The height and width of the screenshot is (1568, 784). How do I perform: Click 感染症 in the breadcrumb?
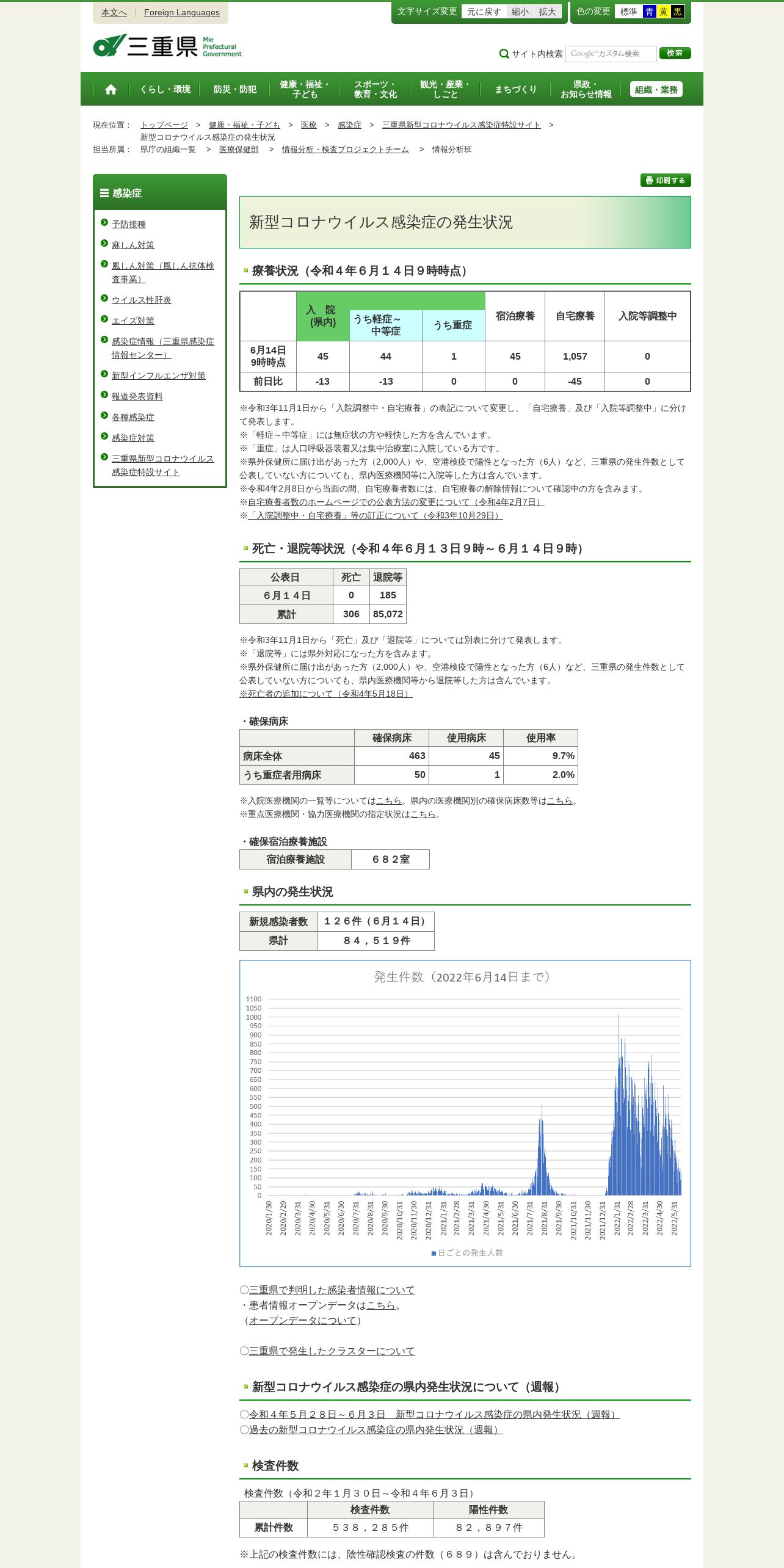point(349,125)
